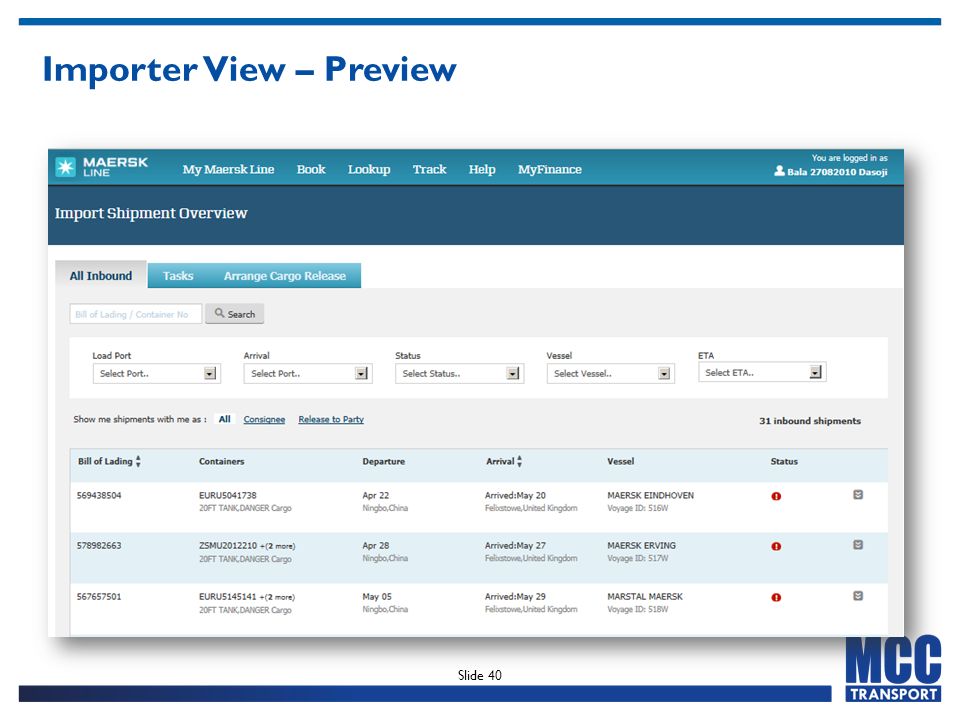Open the Help menu
The height and width of the screenshot is (720, 960).
(x=482, y=170)
